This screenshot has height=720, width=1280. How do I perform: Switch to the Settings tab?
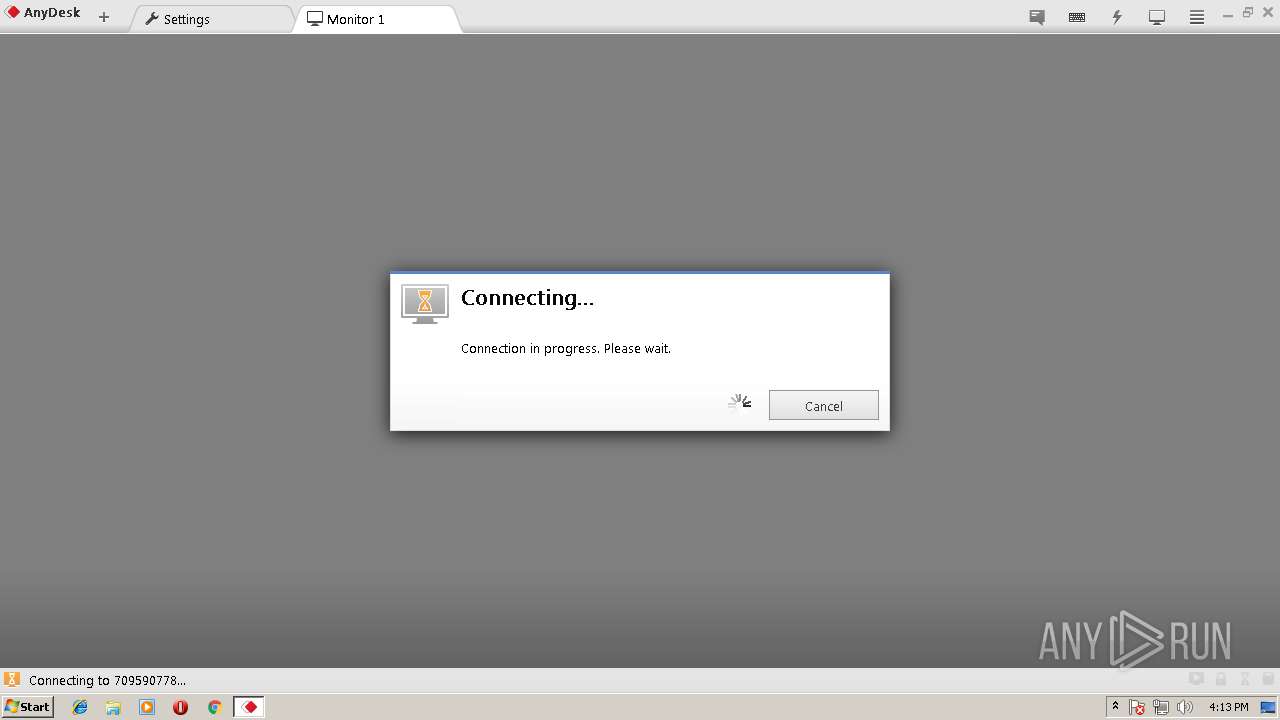point(210,18)
